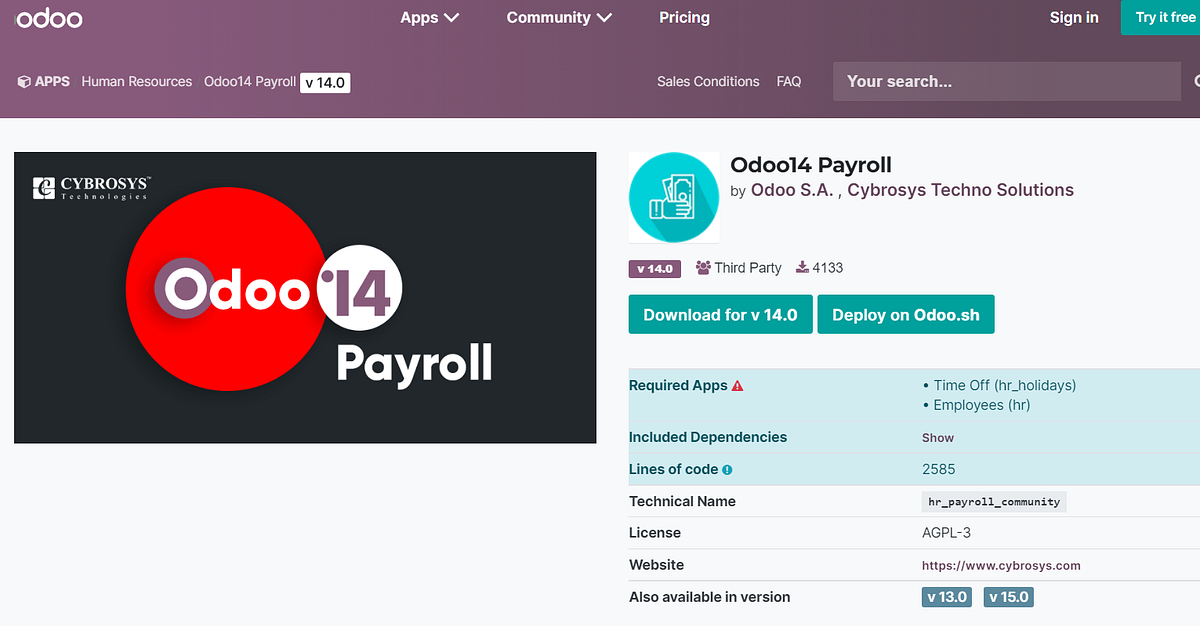Image resolution: width=1200 pixels, height=626 pixels.
Task: Click the downloads icon next to 4133
Action: pos(800,267)
